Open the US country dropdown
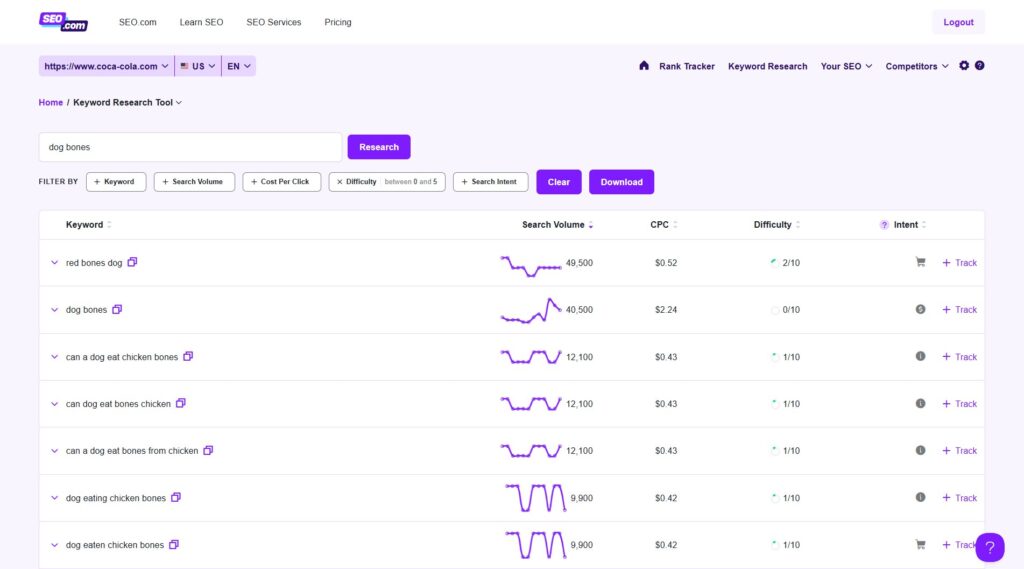 (x=198, y=66)
